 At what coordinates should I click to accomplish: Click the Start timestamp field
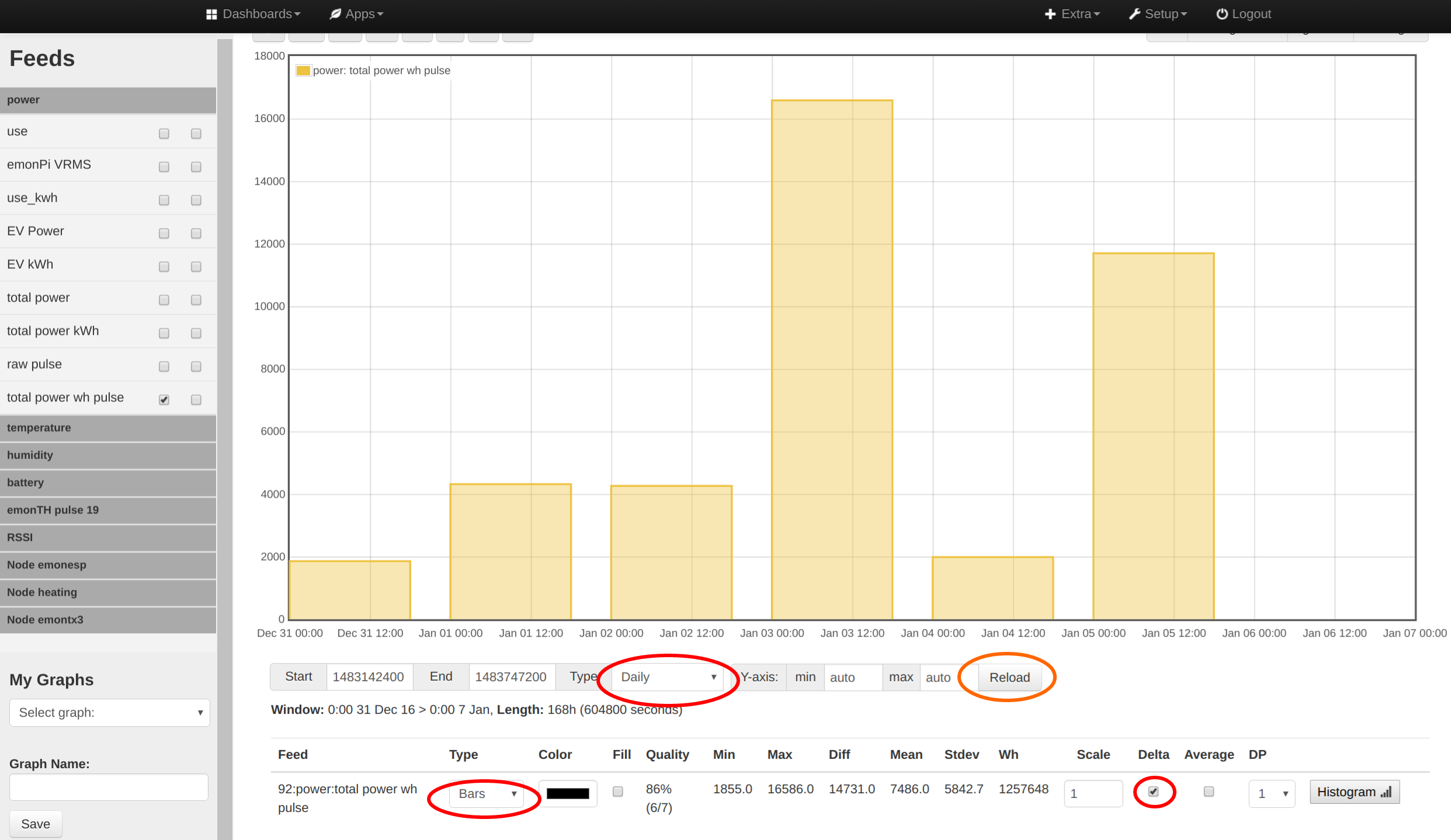coord(369,677)
